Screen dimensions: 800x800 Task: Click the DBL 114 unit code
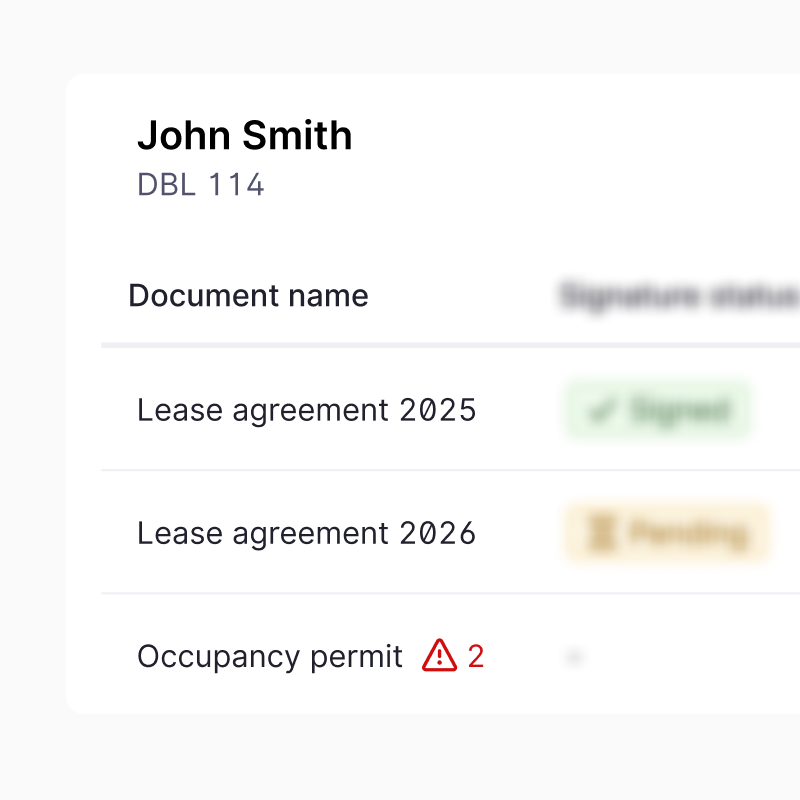click(x=200, y=185)
